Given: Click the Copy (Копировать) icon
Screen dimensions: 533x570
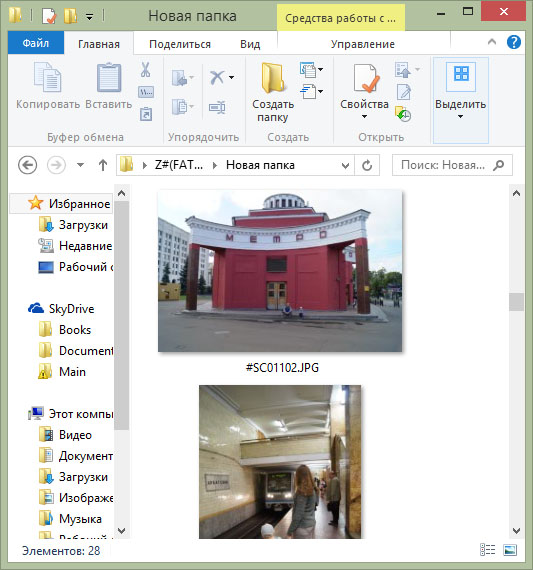Looking at the screenshot, I should point(48,77).
